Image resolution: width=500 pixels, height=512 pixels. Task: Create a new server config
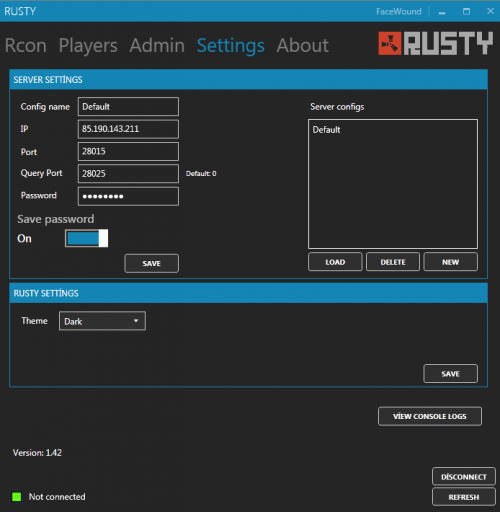(x=451, y=262)
